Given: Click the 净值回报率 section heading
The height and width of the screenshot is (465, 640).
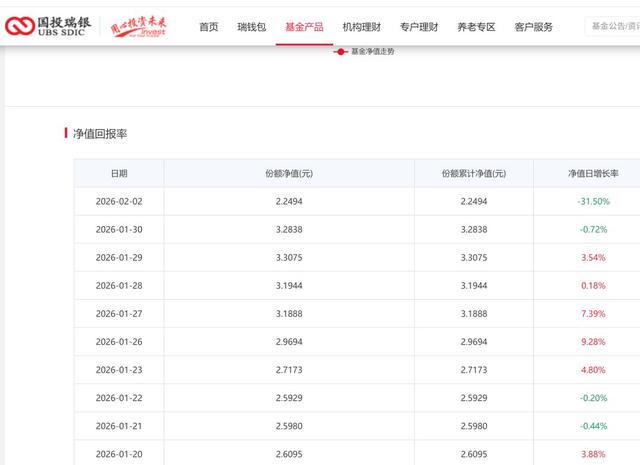Looking at the screenshot, I should 100,133.
